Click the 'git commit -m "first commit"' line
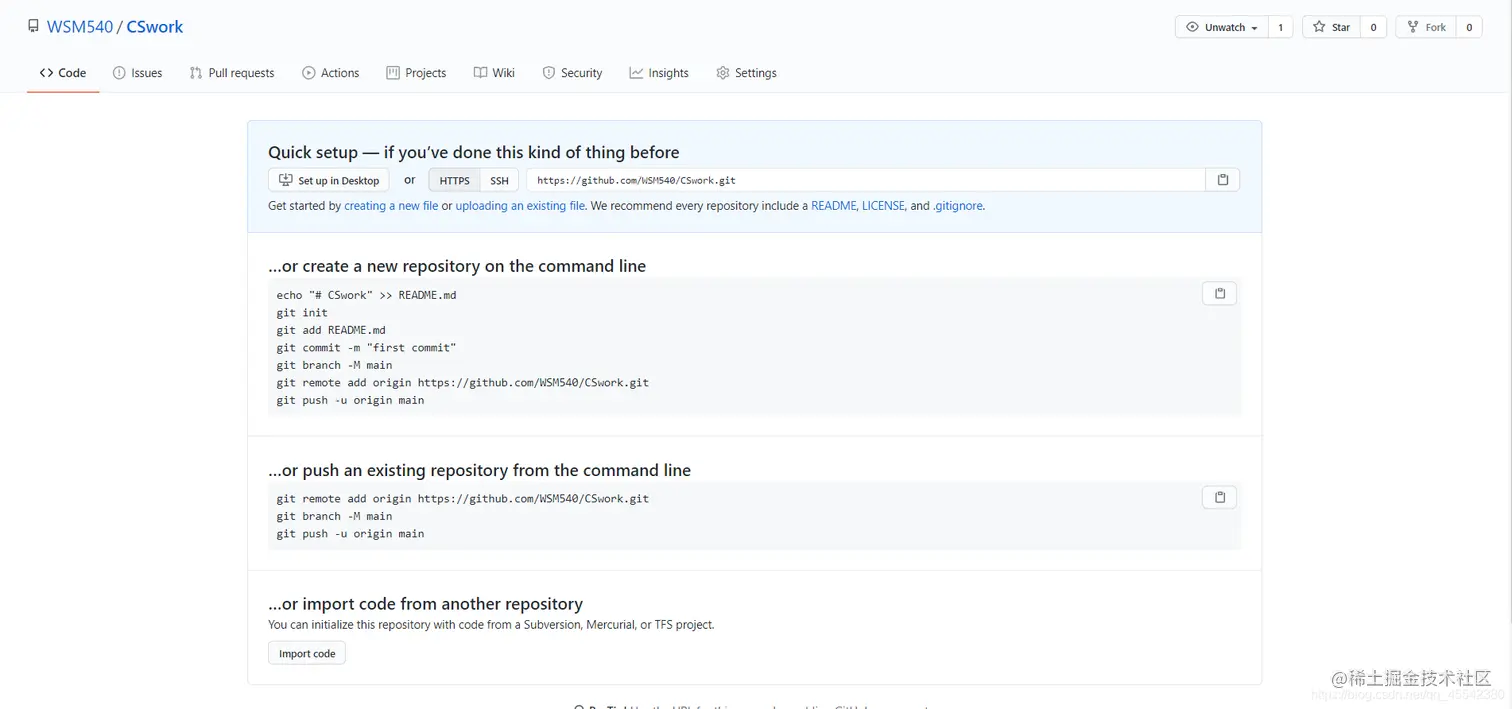1512x709 pixels. pyautogui.click(x=366, y=348)
